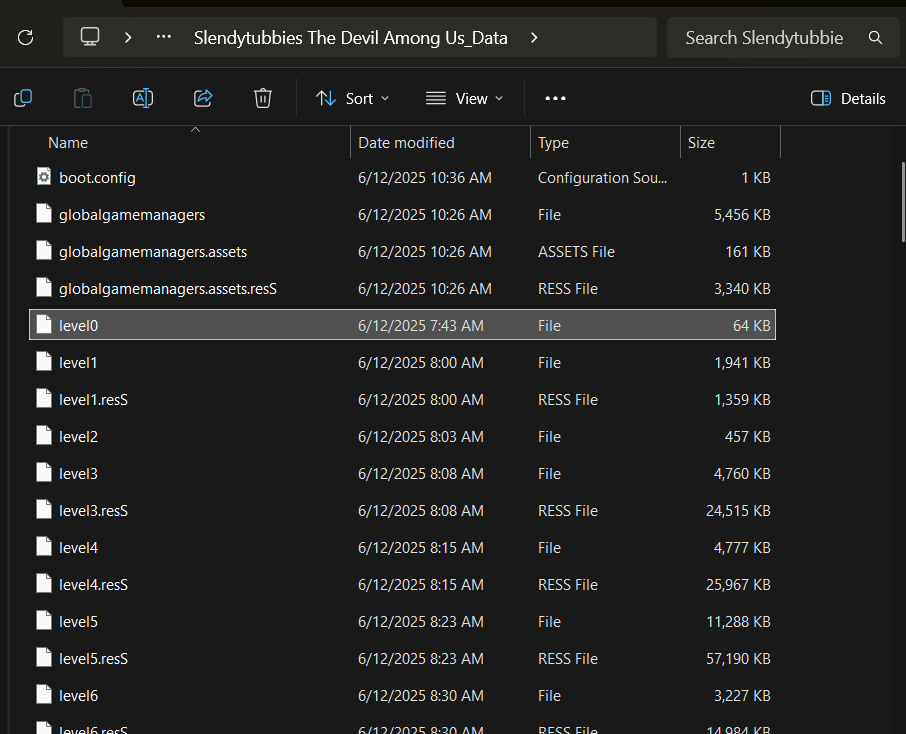The image size is (906, 734).
Task: Sort files by Size column header
Action: pos(701,143)
